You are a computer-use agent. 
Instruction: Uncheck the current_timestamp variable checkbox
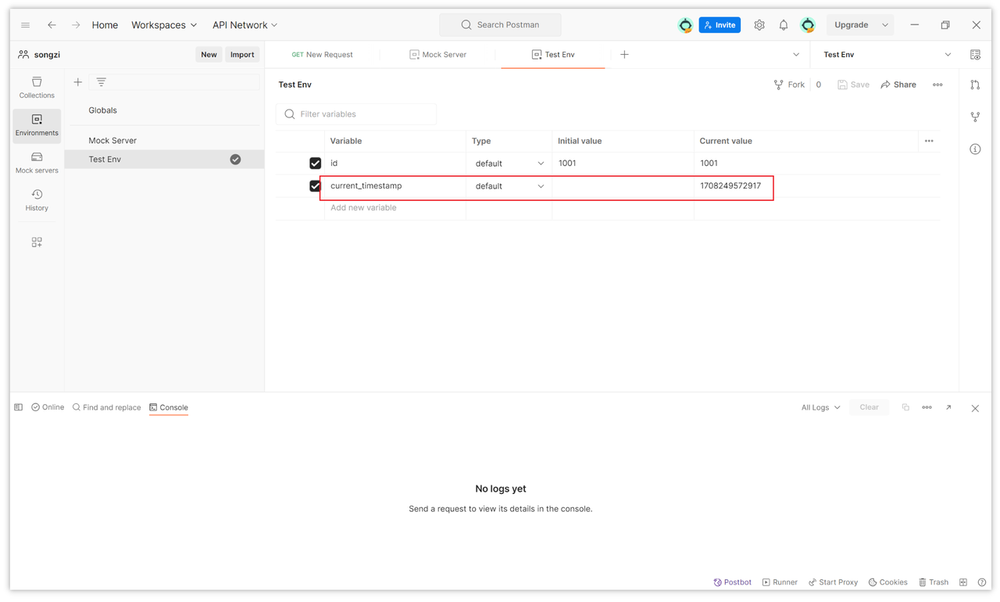315,186
